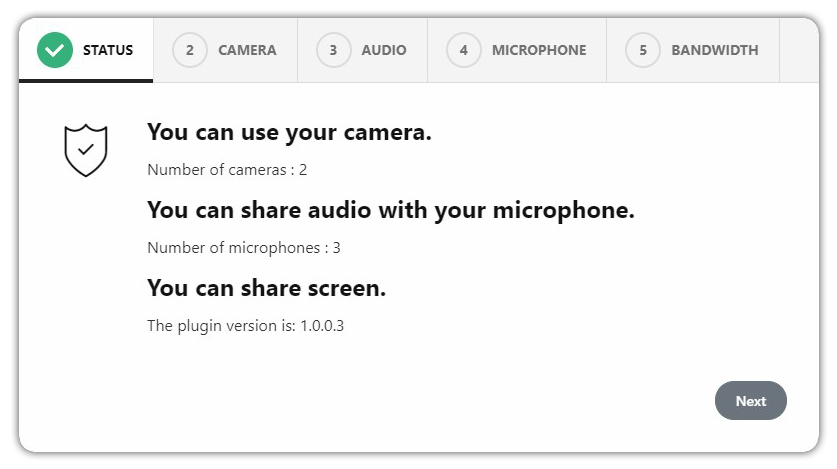The image size is (837, 469).
Task: Click the black underline beneath Status tab
Action: (86, 81)
